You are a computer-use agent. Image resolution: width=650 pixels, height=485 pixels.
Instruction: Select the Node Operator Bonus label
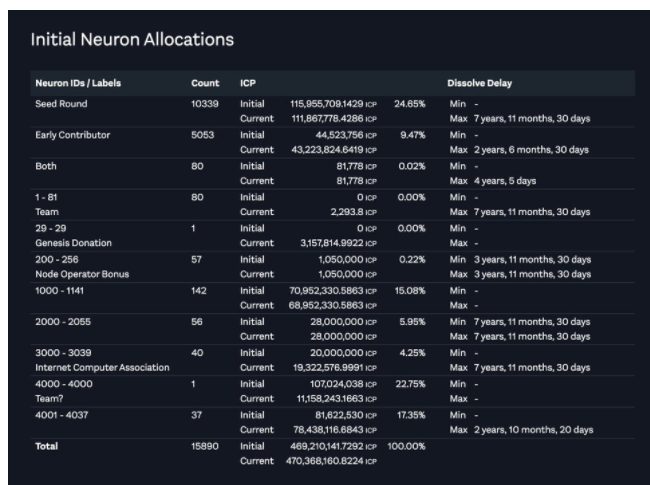pyautogui.click(x=82, y=274)
